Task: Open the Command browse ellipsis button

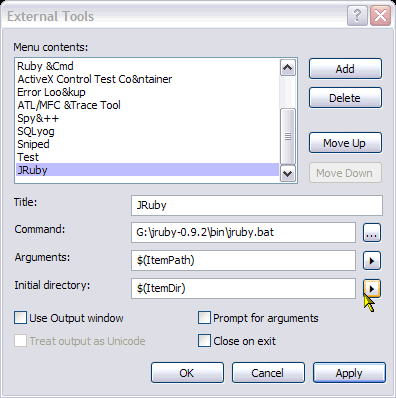Action: tap(372, 233)
